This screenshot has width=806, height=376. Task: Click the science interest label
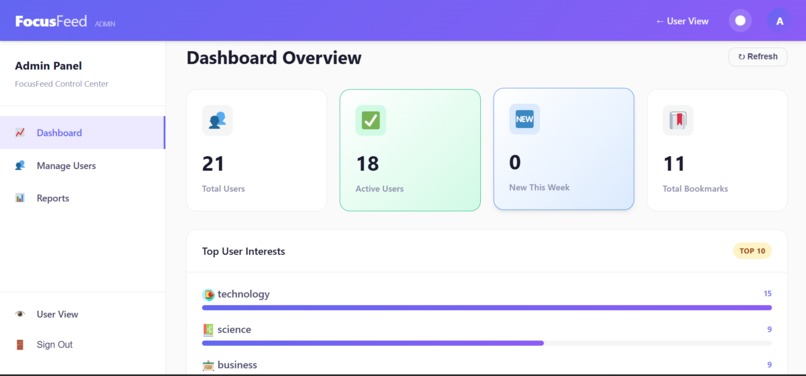pos(234,330)
